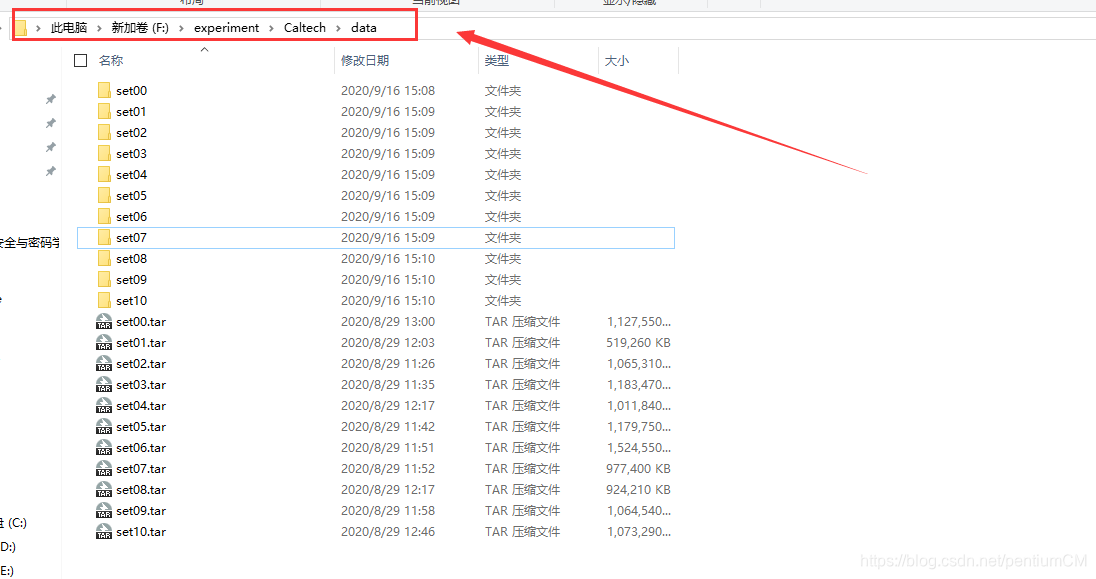Click the set06 folder icon
Screen dimensions: 1096x579
point(104,216)
